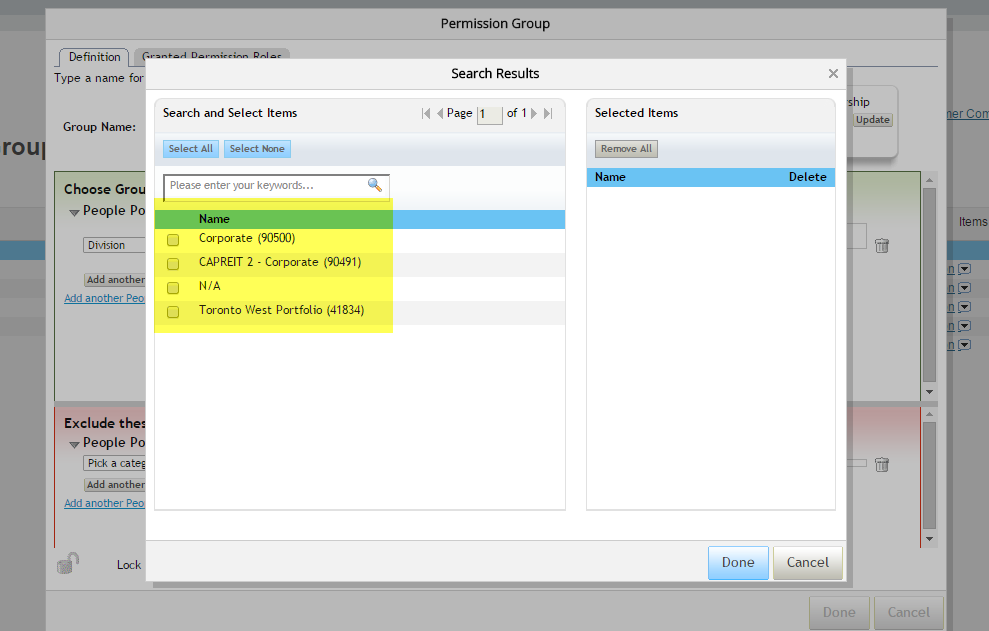The image size is (989, 631).
Task: Check the N/A checkbox
Action: 173,288
